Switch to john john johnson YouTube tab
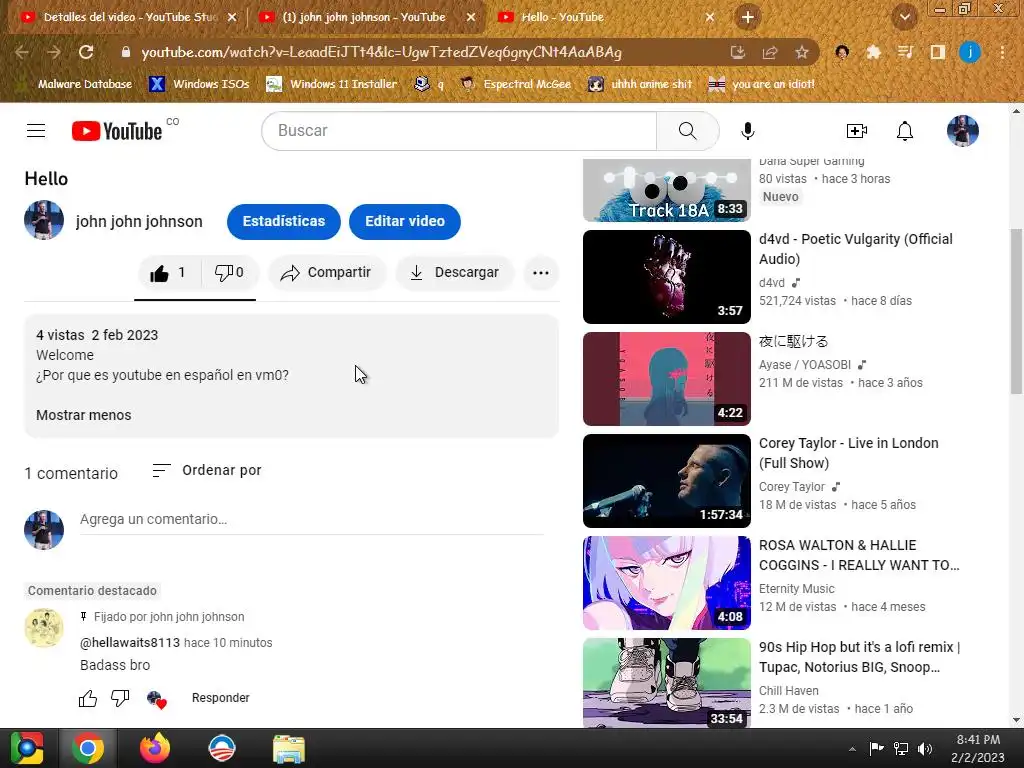 tap(364, 17)
